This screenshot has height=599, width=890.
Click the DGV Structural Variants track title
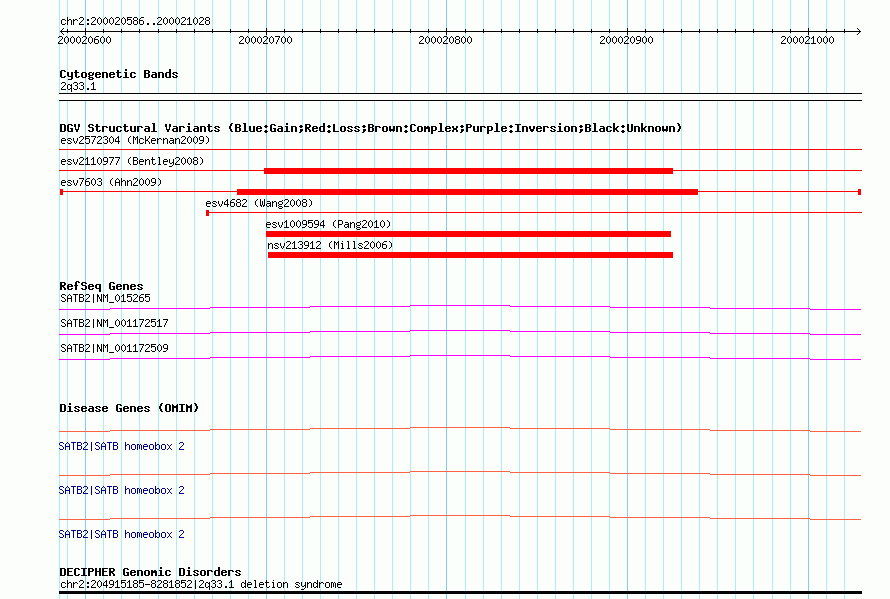point(371,128)
